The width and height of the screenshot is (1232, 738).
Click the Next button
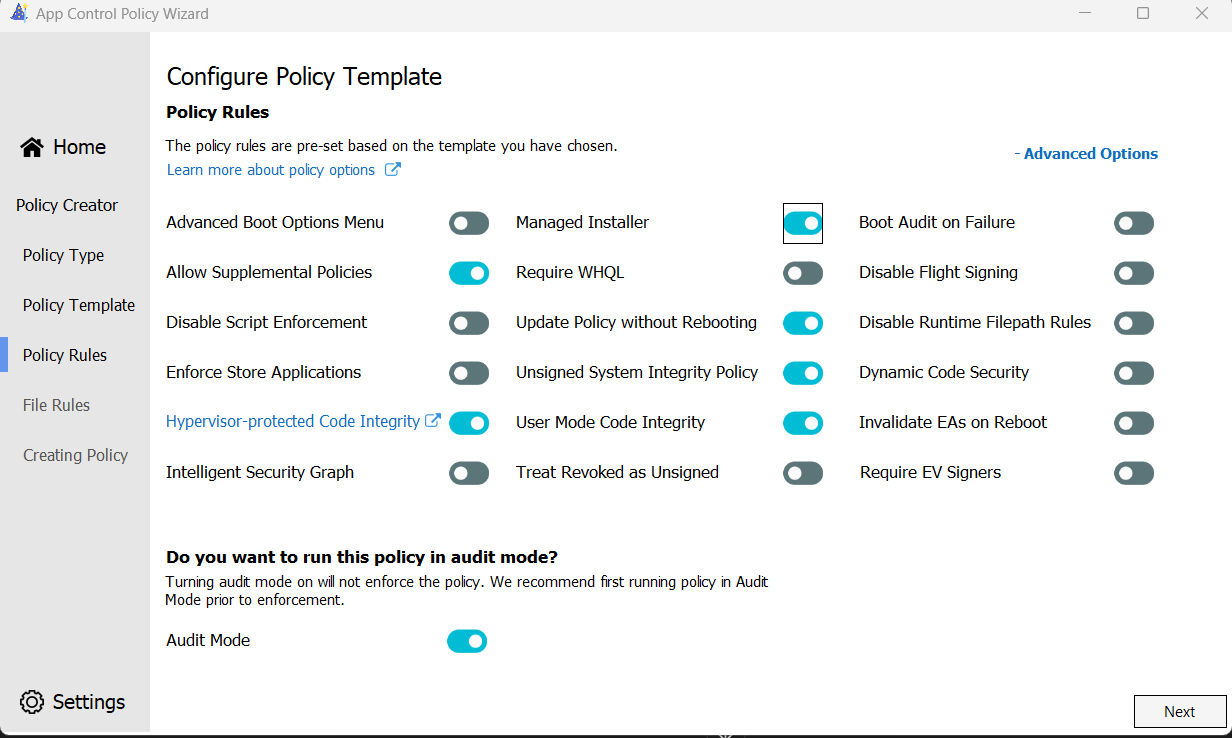coord(1180,712)
